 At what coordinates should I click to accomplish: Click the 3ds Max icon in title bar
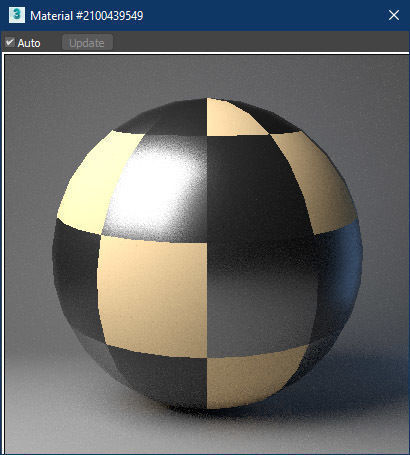tap(17, 15)
